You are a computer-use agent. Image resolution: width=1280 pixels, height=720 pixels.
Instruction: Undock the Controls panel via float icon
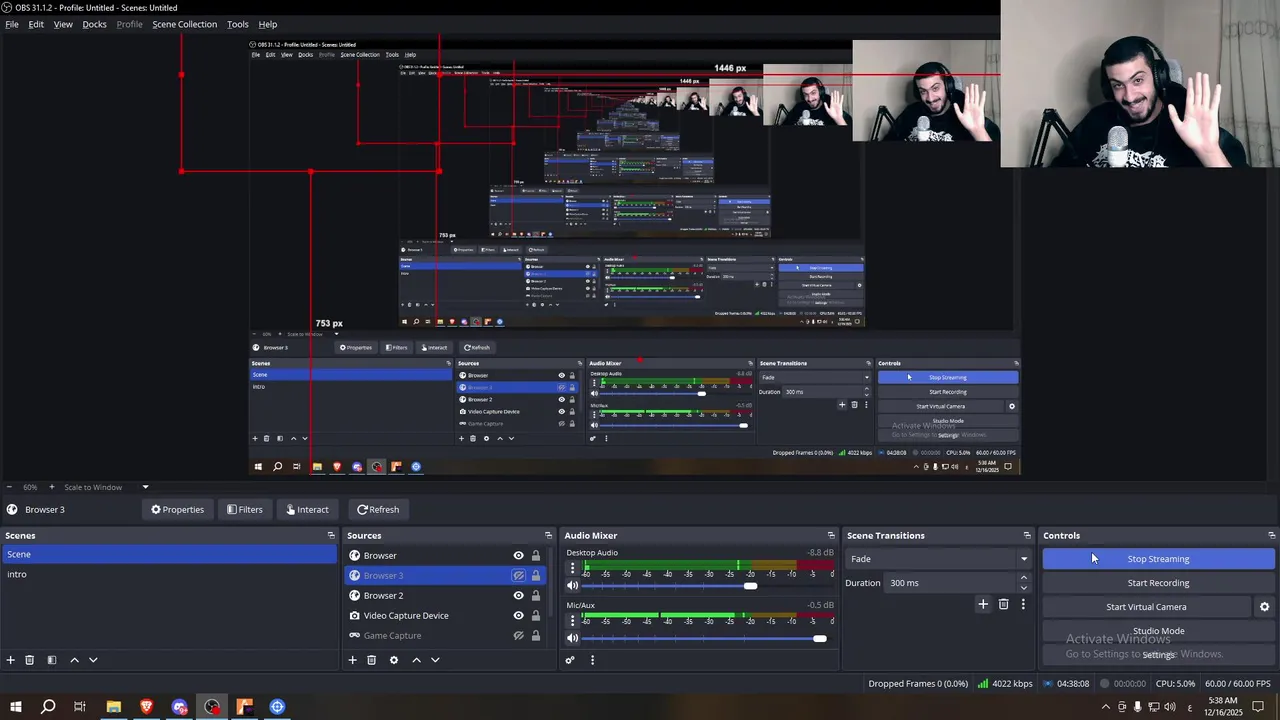pyautogui.click(x=1271, y=536)
